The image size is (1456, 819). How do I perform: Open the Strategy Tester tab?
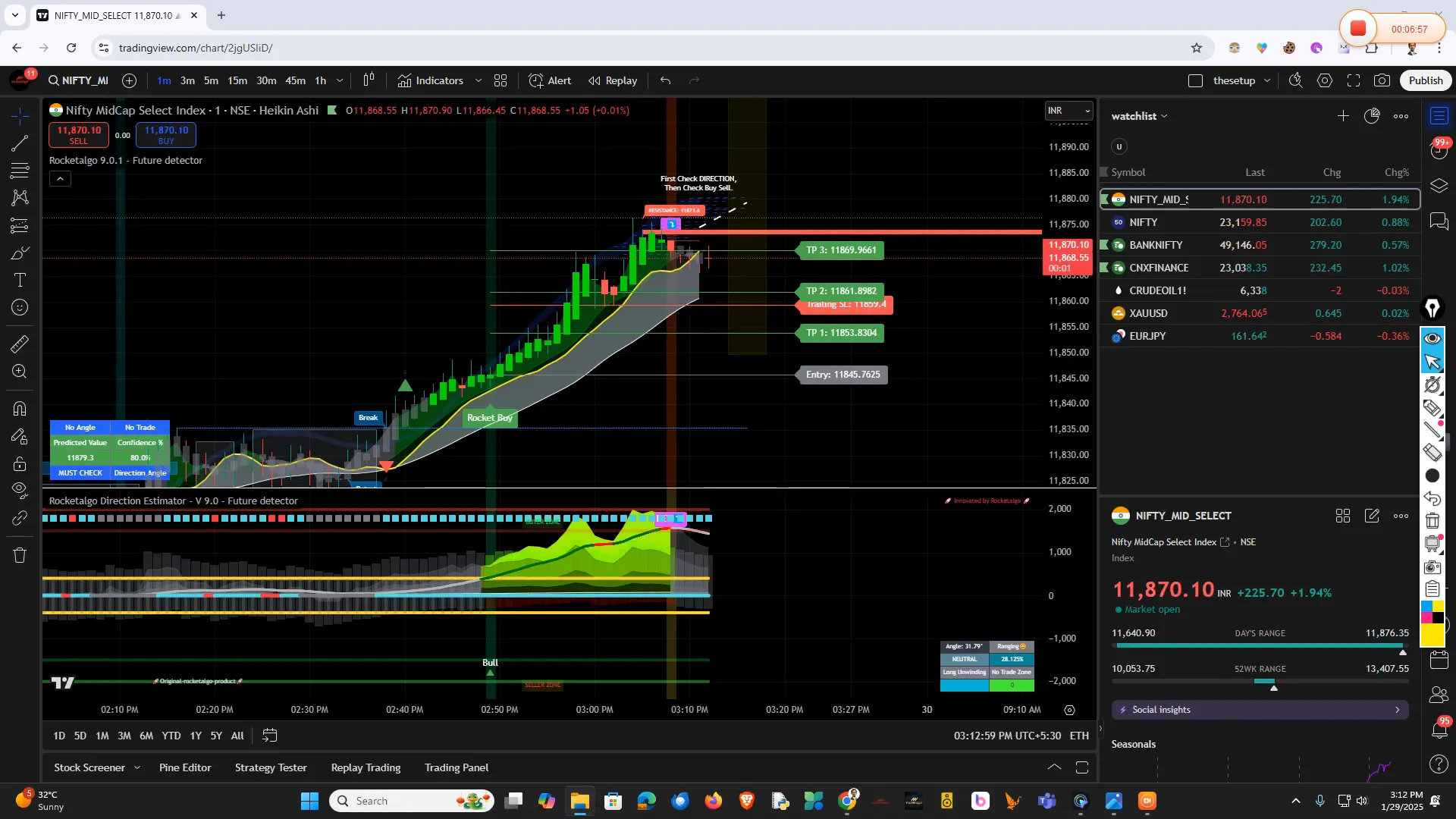coord(270,767)
